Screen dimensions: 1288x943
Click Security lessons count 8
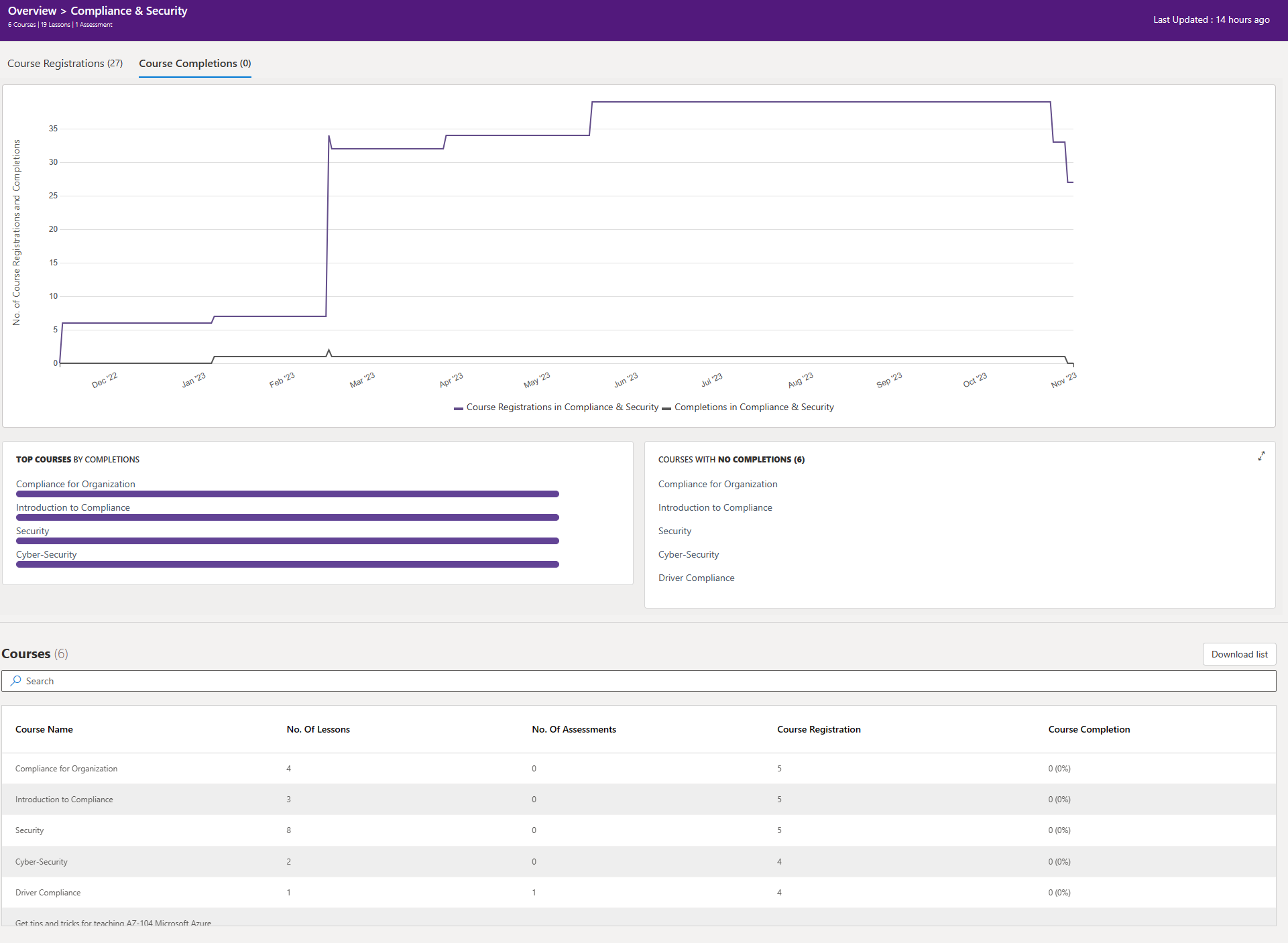(289, 830)
